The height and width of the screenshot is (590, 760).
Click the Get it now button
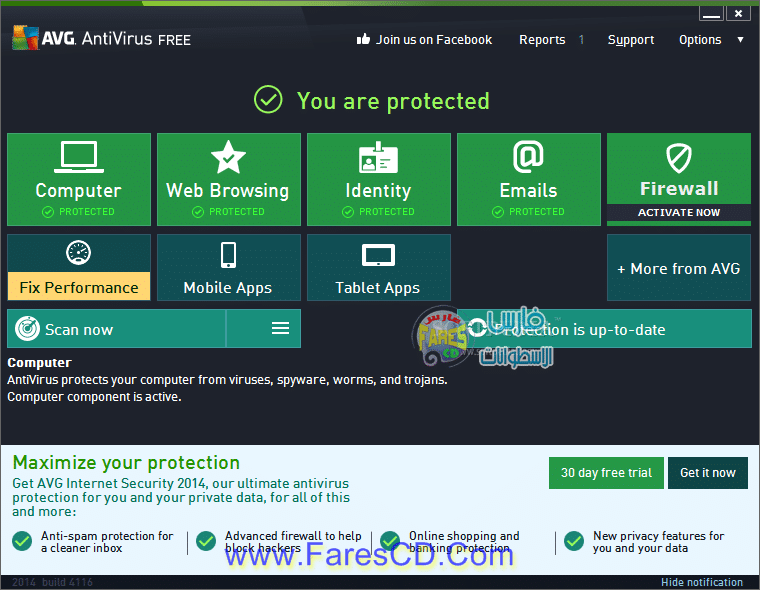(x=708, y=473)
